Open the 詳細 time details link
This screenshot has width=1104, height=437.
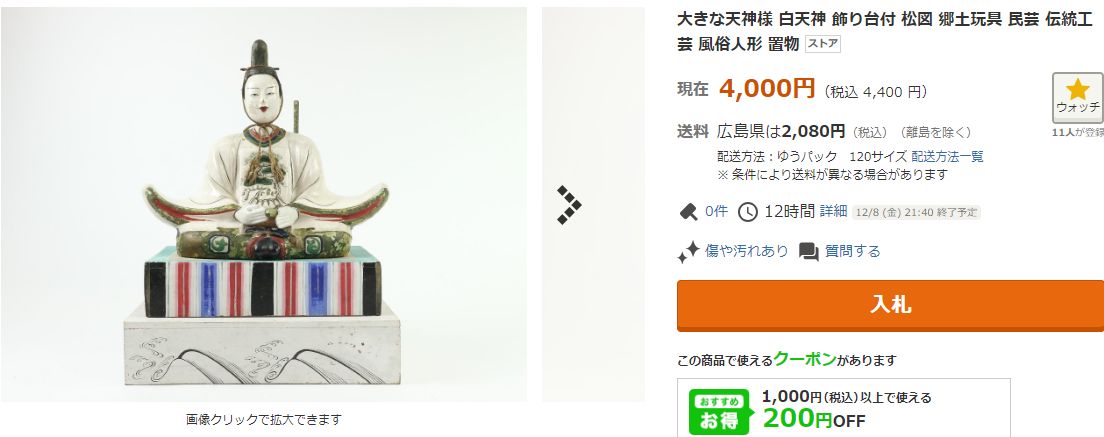point(834,211)
